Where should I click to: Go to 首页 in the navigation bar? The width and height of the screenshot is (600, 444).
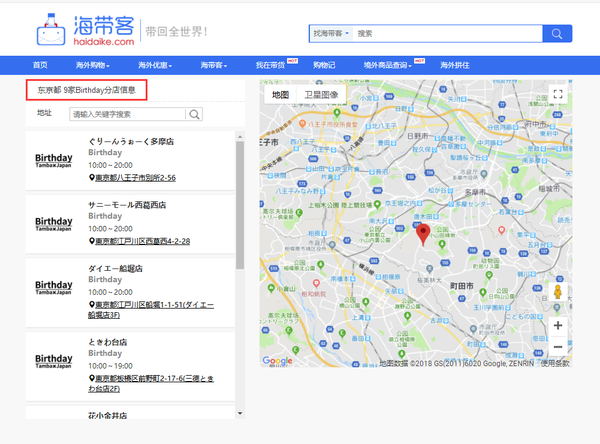click(x=40, y=65)
